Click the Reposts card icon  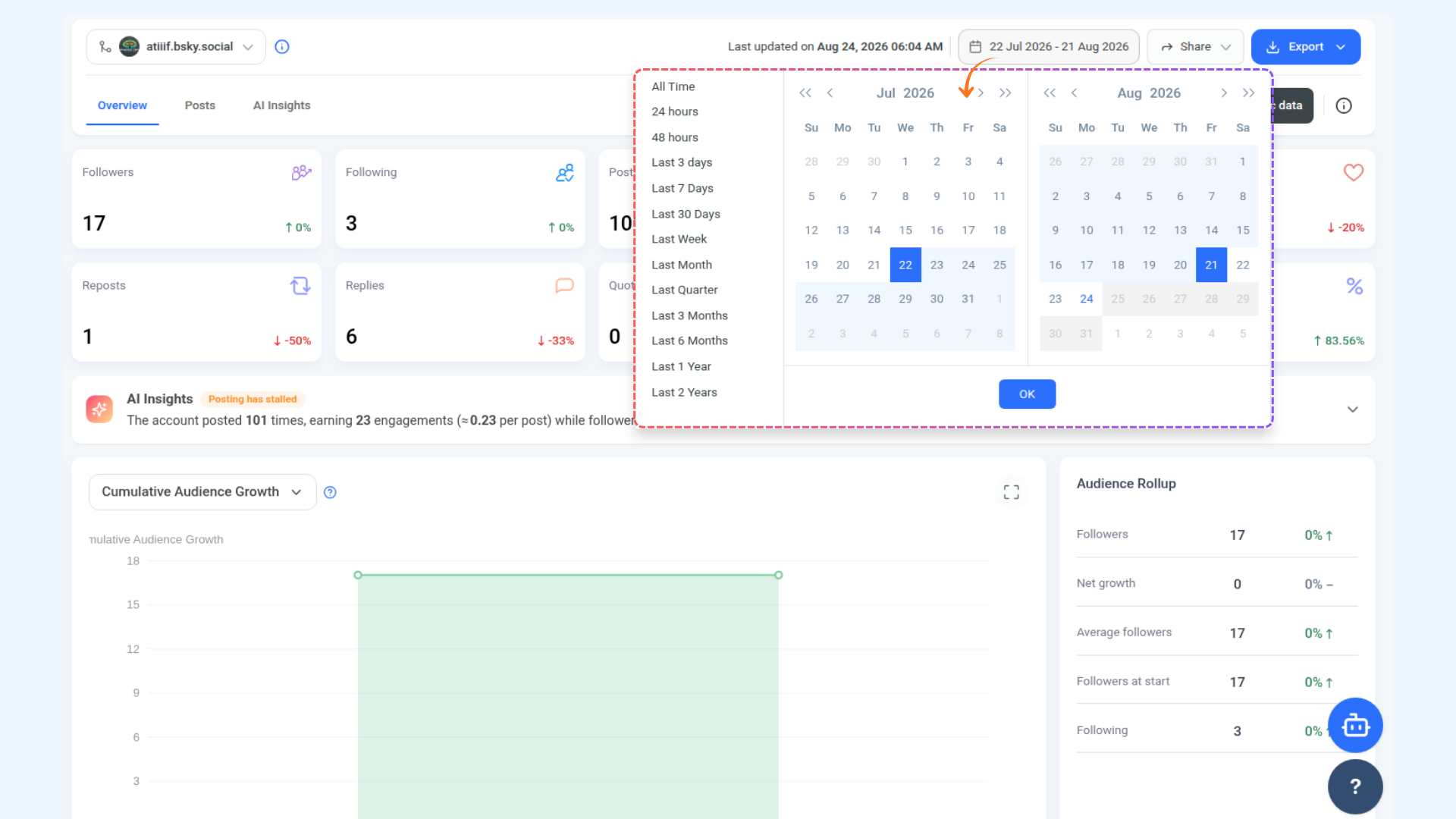(x=300, y=286)
